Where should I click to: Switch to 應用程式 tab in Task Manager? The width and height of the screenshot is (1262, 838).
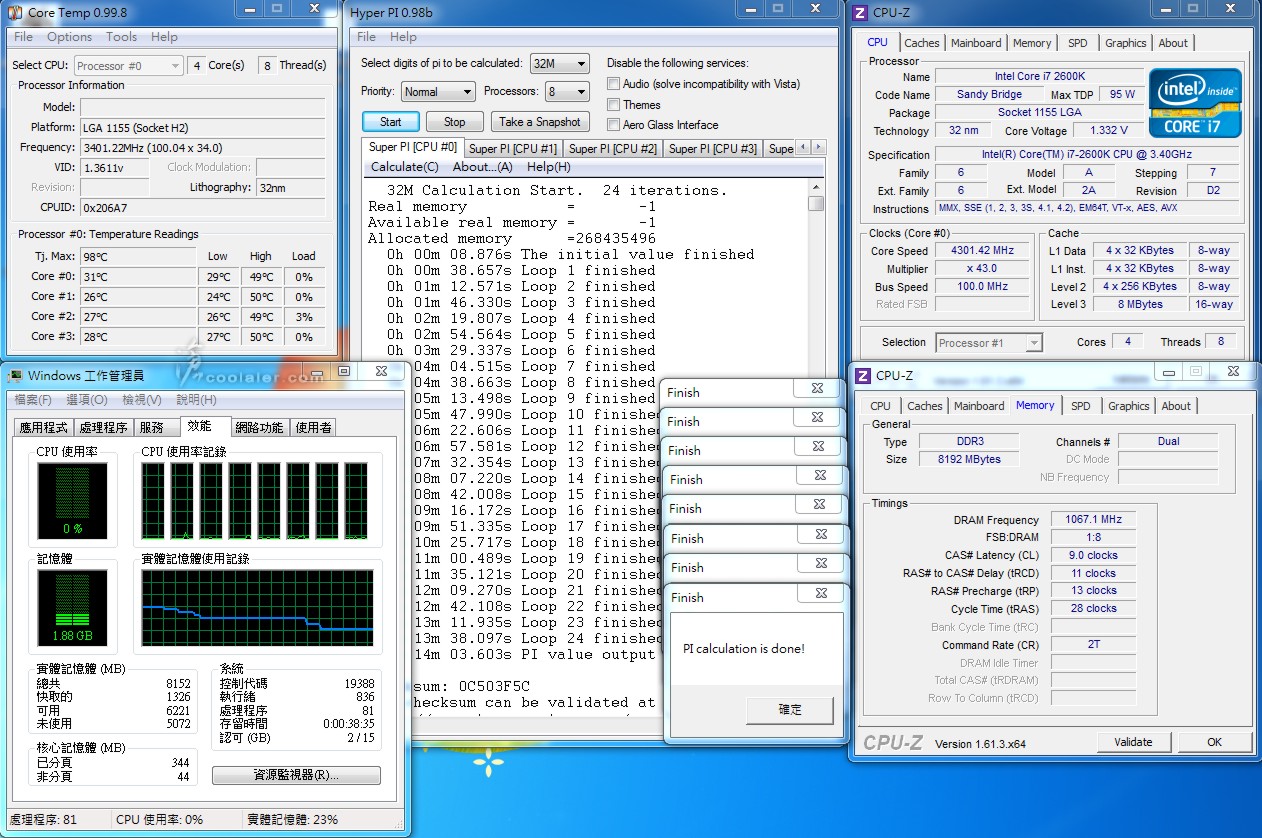pos(46,428)
